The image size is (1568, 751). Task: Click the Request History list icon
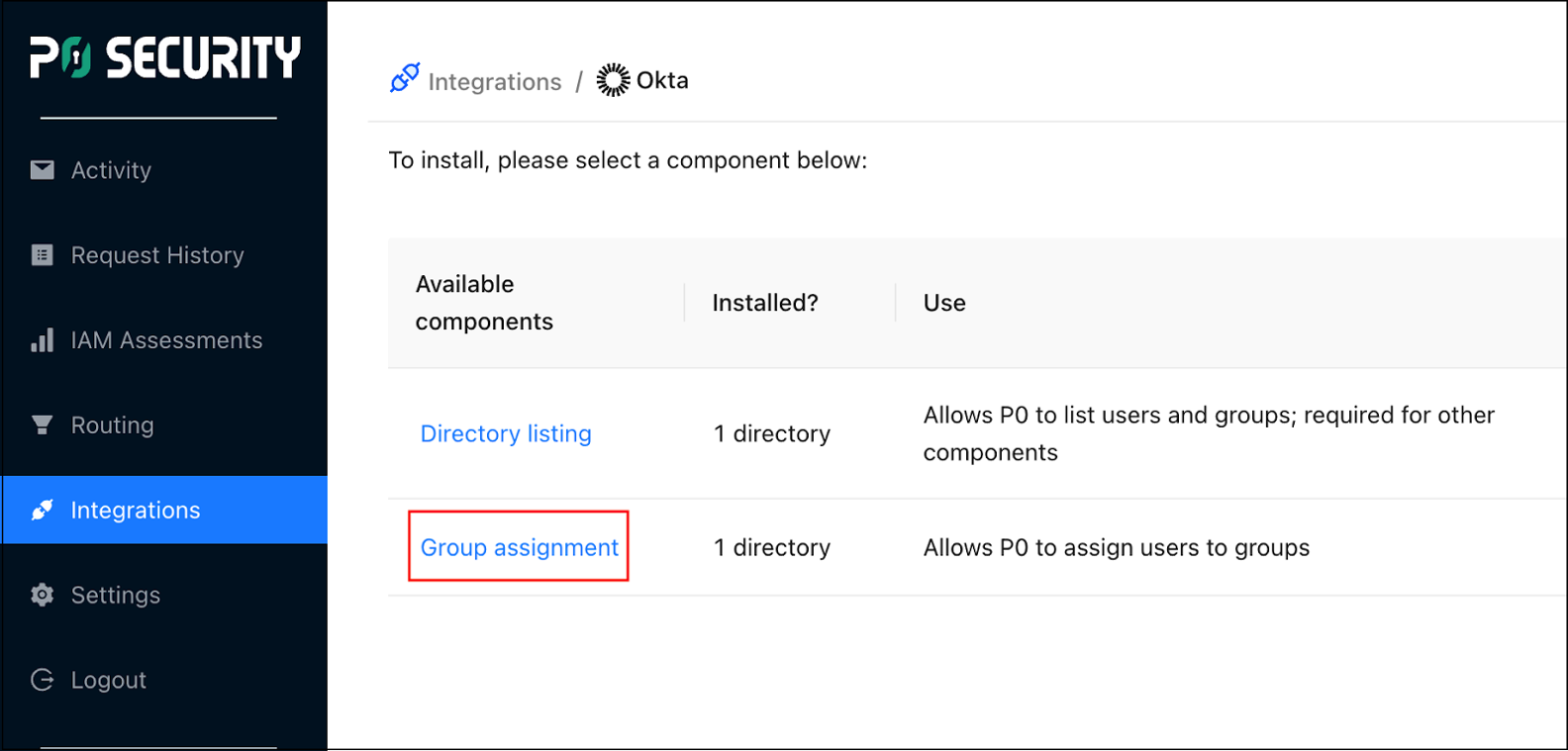(43, 255)
